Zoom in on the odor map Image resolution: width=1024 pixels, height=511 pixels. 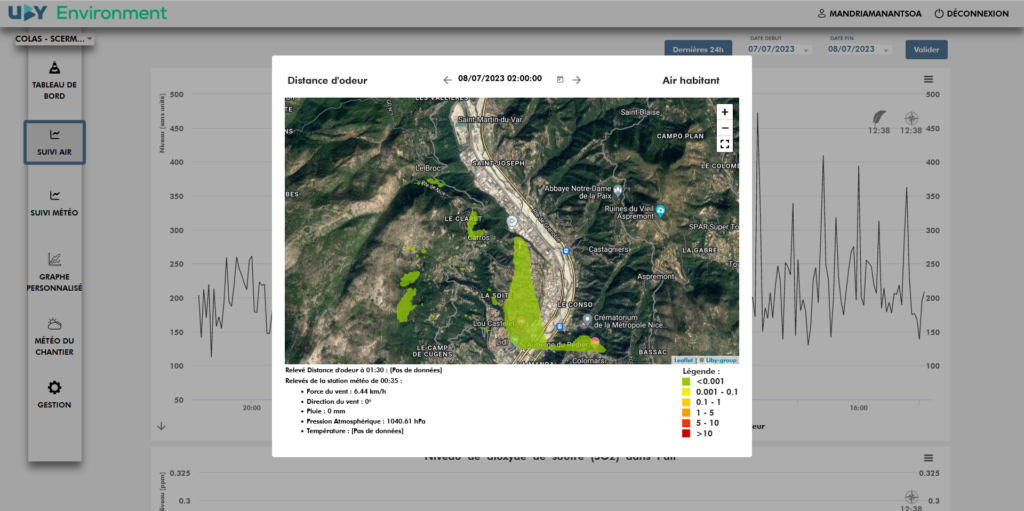[724, 112]
